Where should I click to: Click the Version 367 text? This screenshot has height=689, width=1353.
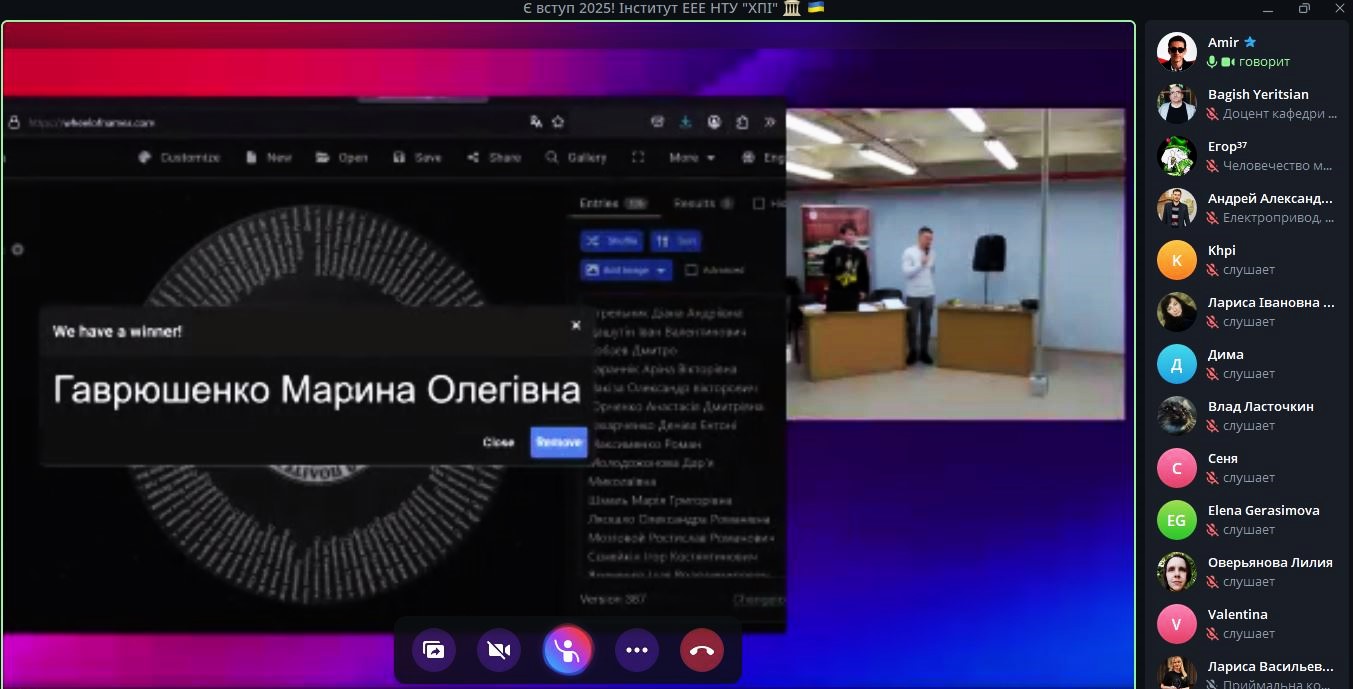click(x=613, y=600)
